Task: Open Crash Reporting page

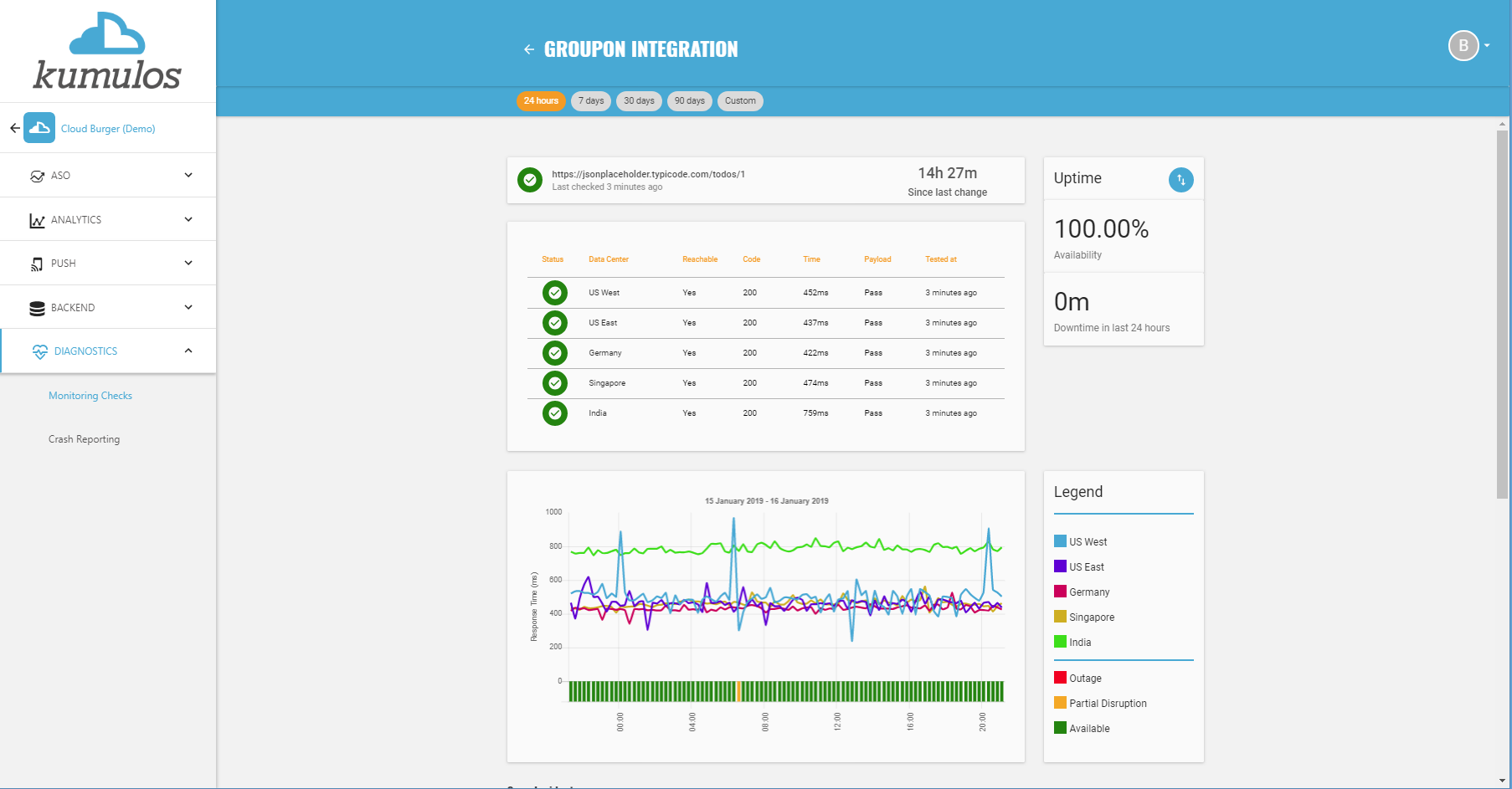Action: coord(84,439)
